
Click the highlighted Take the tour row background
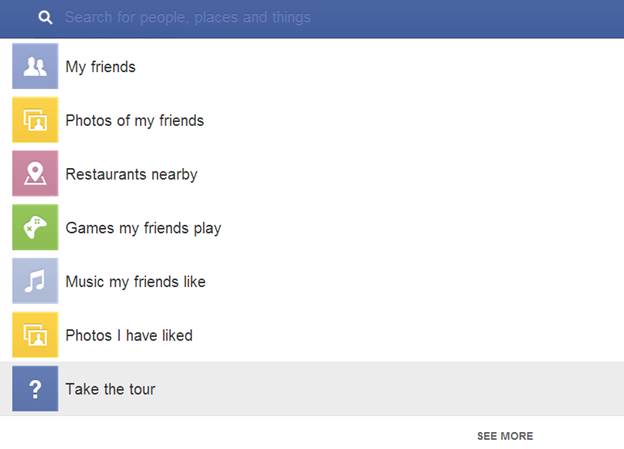tap(312, 388)
